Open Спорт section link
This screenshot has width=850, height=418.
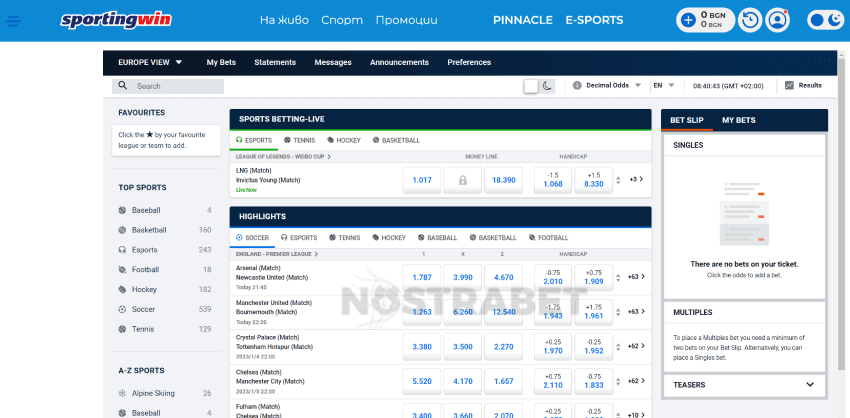point(342,21)
